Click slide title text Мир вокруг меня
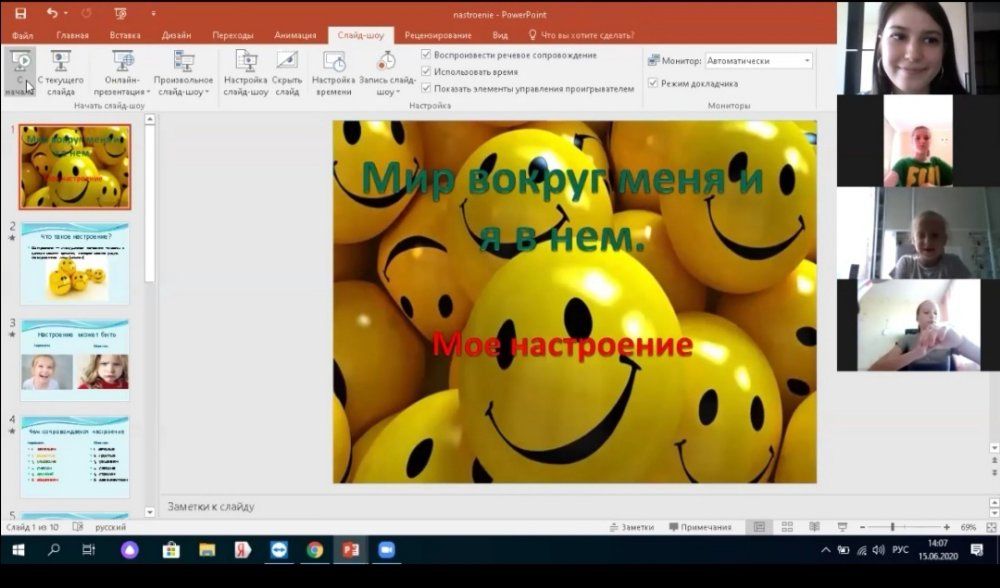 [562, 207]
